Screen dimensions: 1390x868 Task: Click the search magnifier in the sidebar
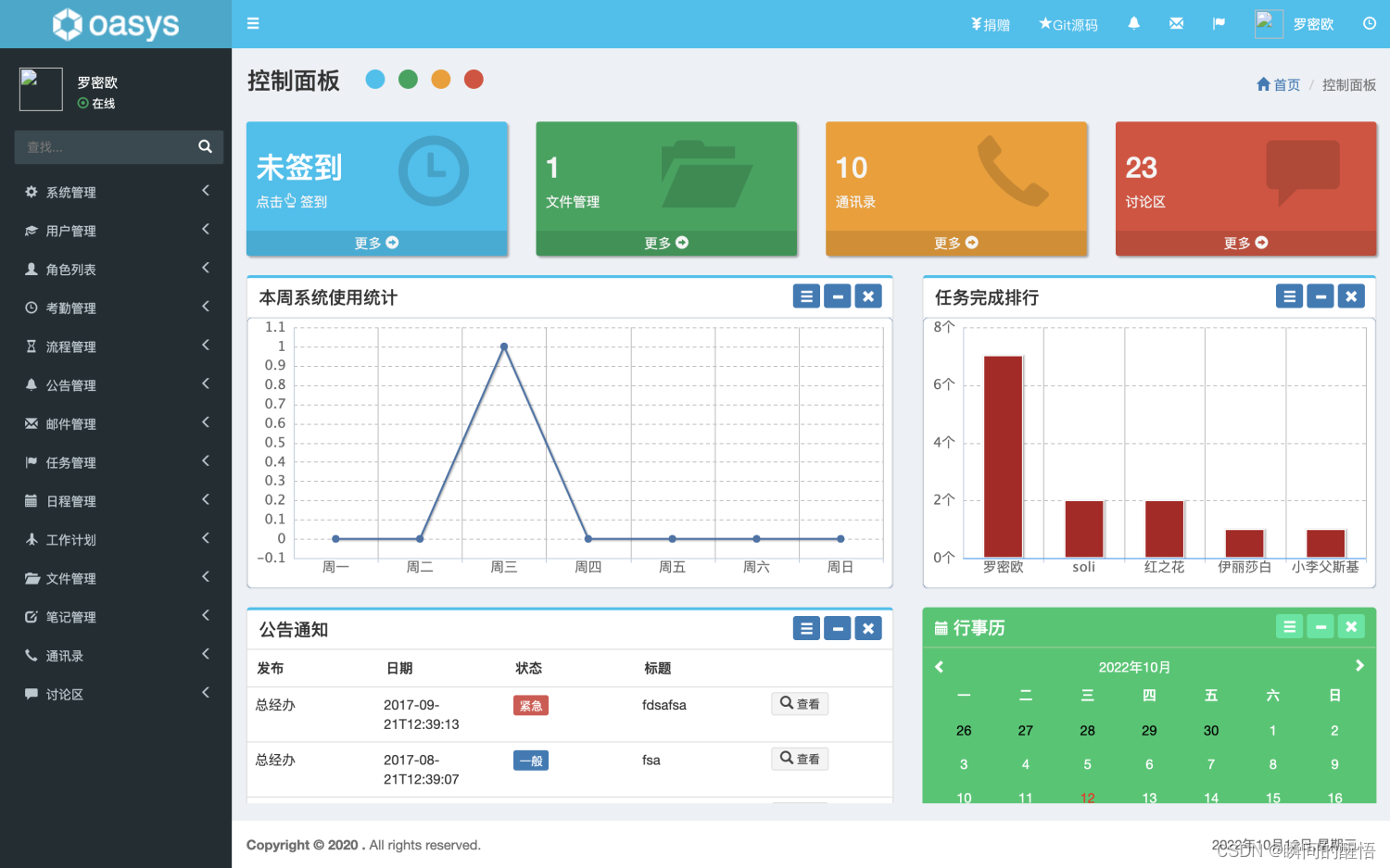click(x=205, y=146)
